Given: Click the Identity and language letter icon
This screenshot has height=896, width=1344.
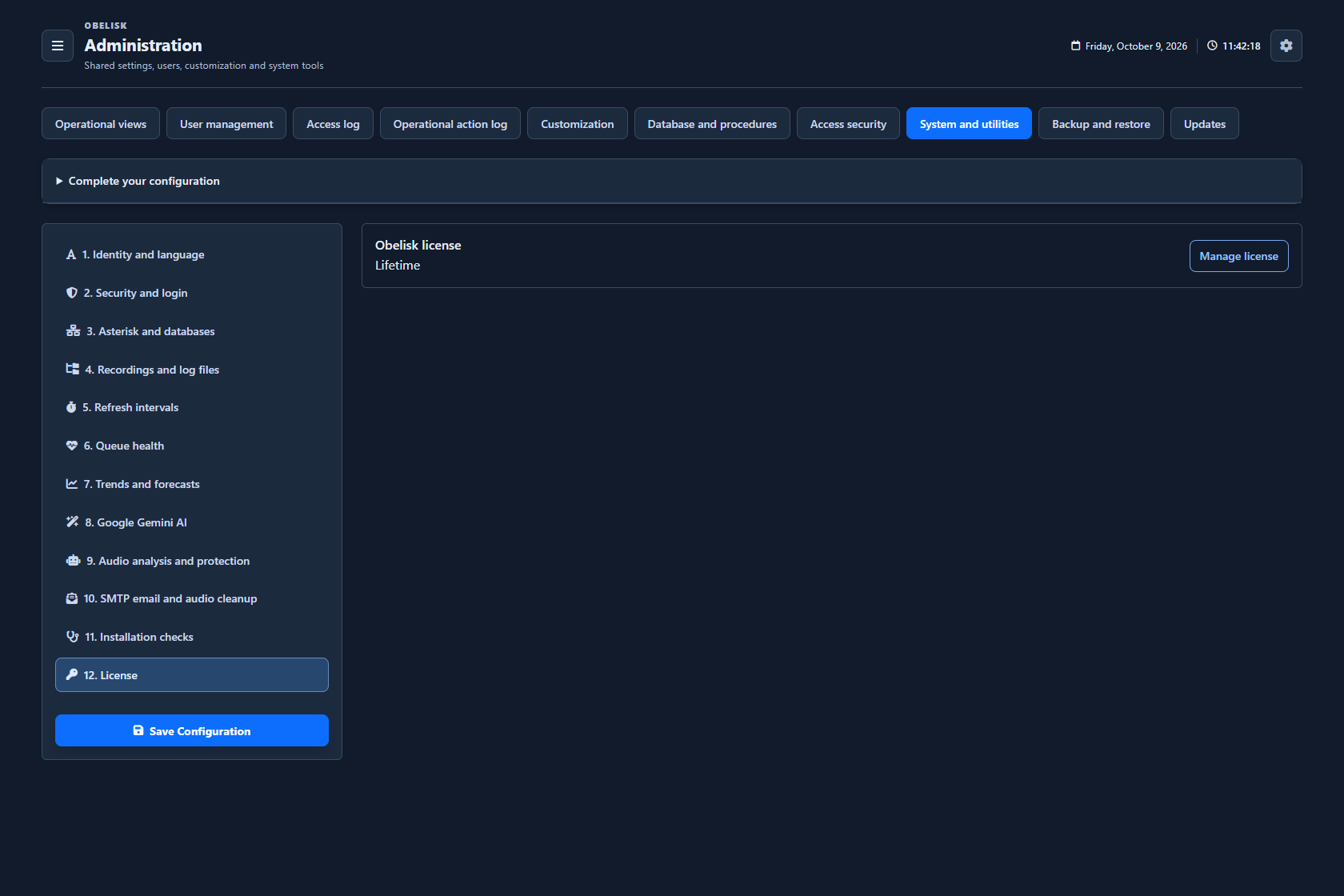Looking at the screenshot, I should [x=71, y=254].
